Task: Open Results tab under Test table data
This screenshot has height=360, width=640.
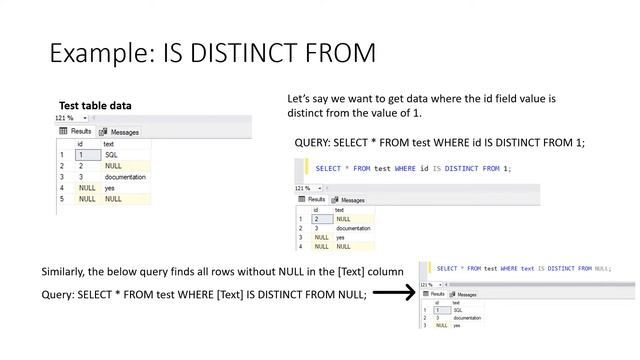Action: (76, 131)
